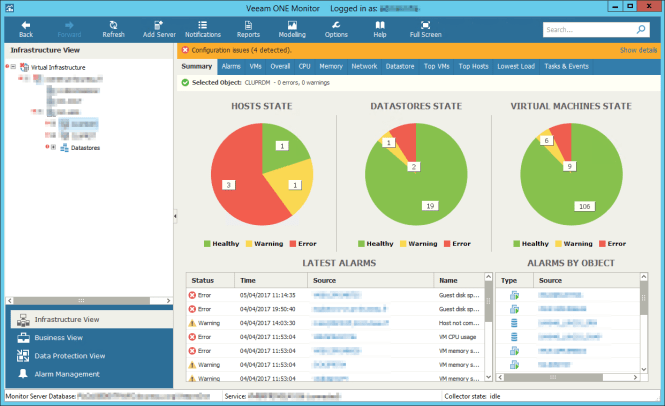Click the green selected object status icon
Image resolution: width=665 pixels, height=406 pixels.
[185, 82]
